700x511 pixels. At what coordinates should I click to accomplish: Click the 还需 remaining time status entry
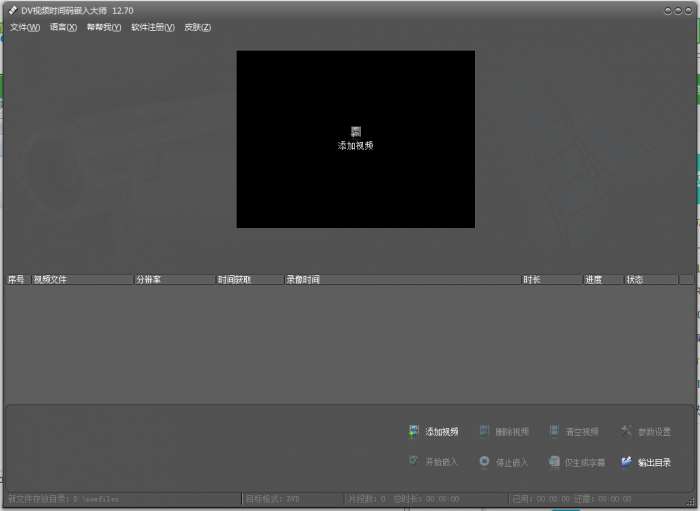[x=603, y=499]
